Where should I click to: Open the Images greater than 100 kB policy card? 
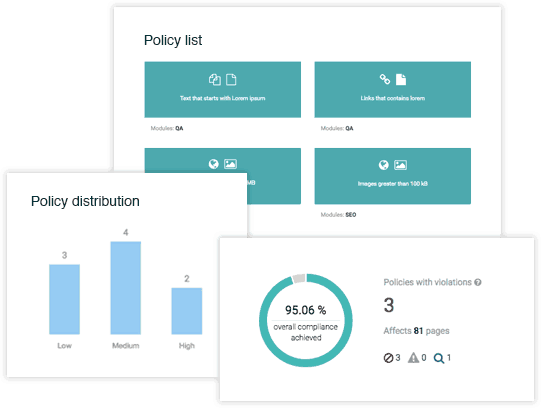click(x=393, y=176)
